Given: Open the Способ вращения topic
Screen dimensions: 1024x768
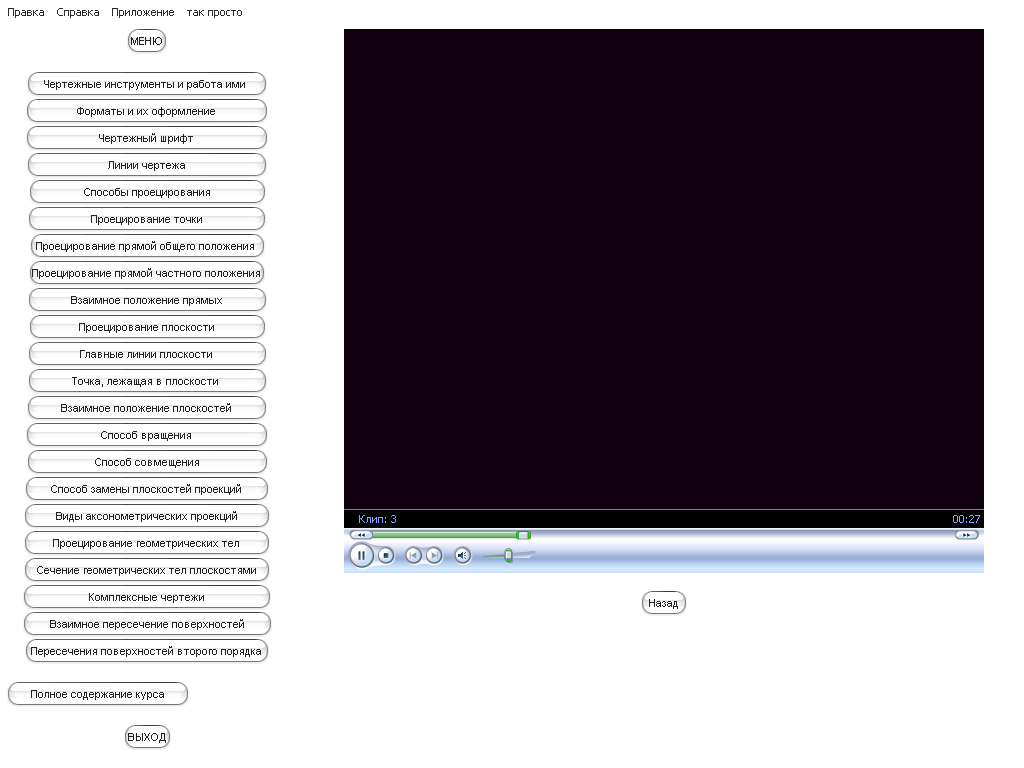Looking at the screenshot, I should pos(147,435).
